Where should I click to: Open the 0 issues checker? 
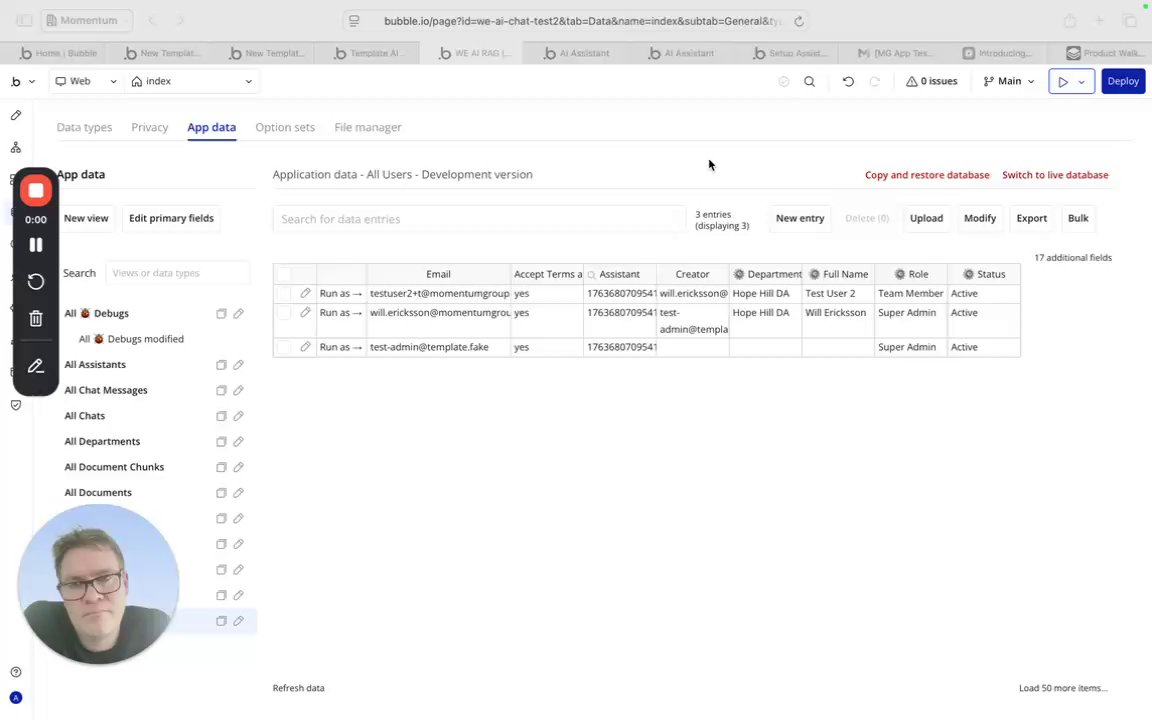tap(932, 82)
